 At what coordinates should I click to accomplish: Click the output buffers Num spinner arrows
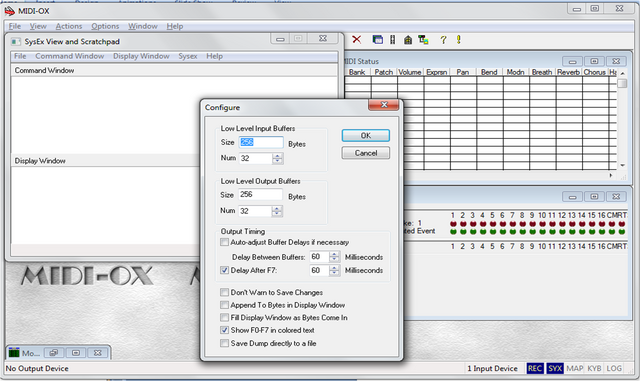[x=277, y=211]
